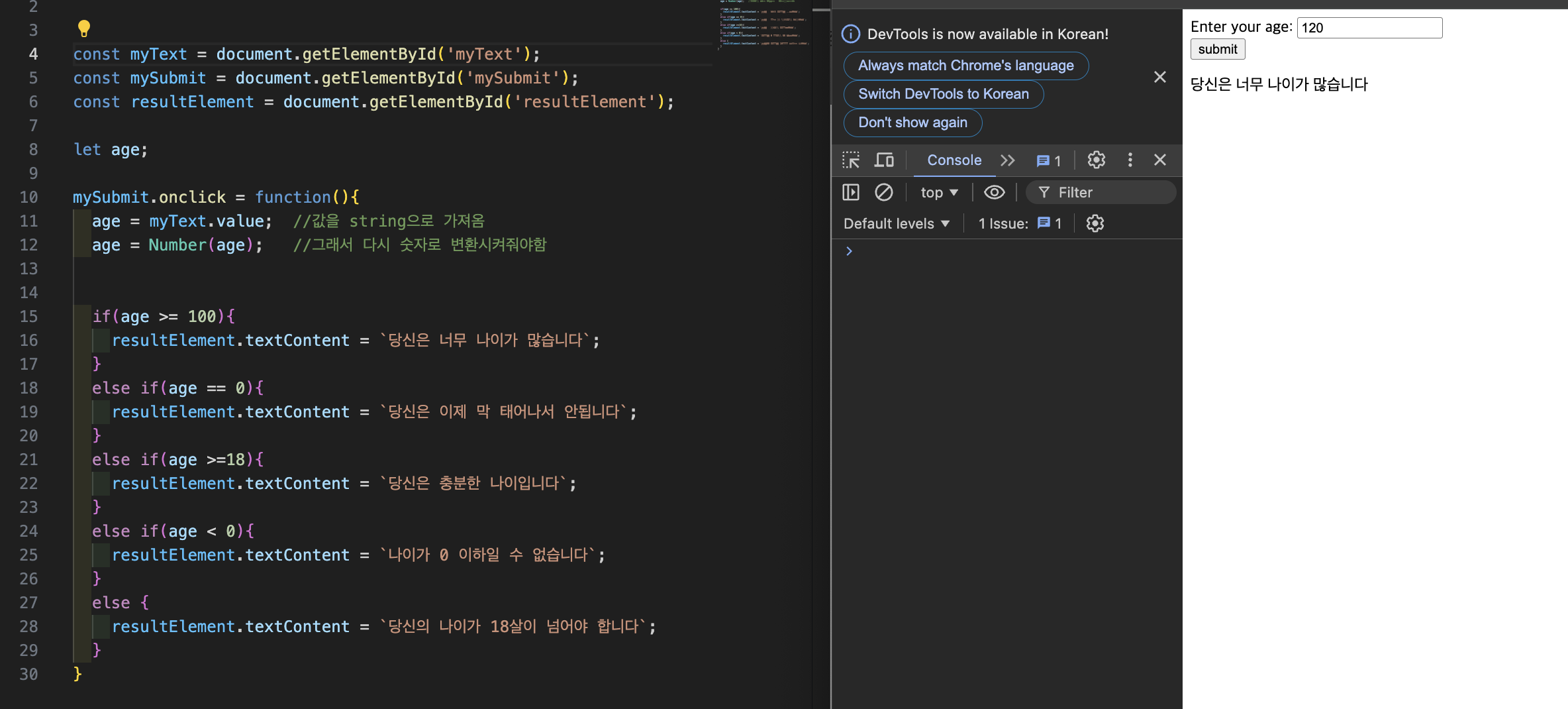The width and height of the screenshot is (1568, 709).
Task: Open DevTools three-dot customize menu
Action: (x=1130, y=160)
